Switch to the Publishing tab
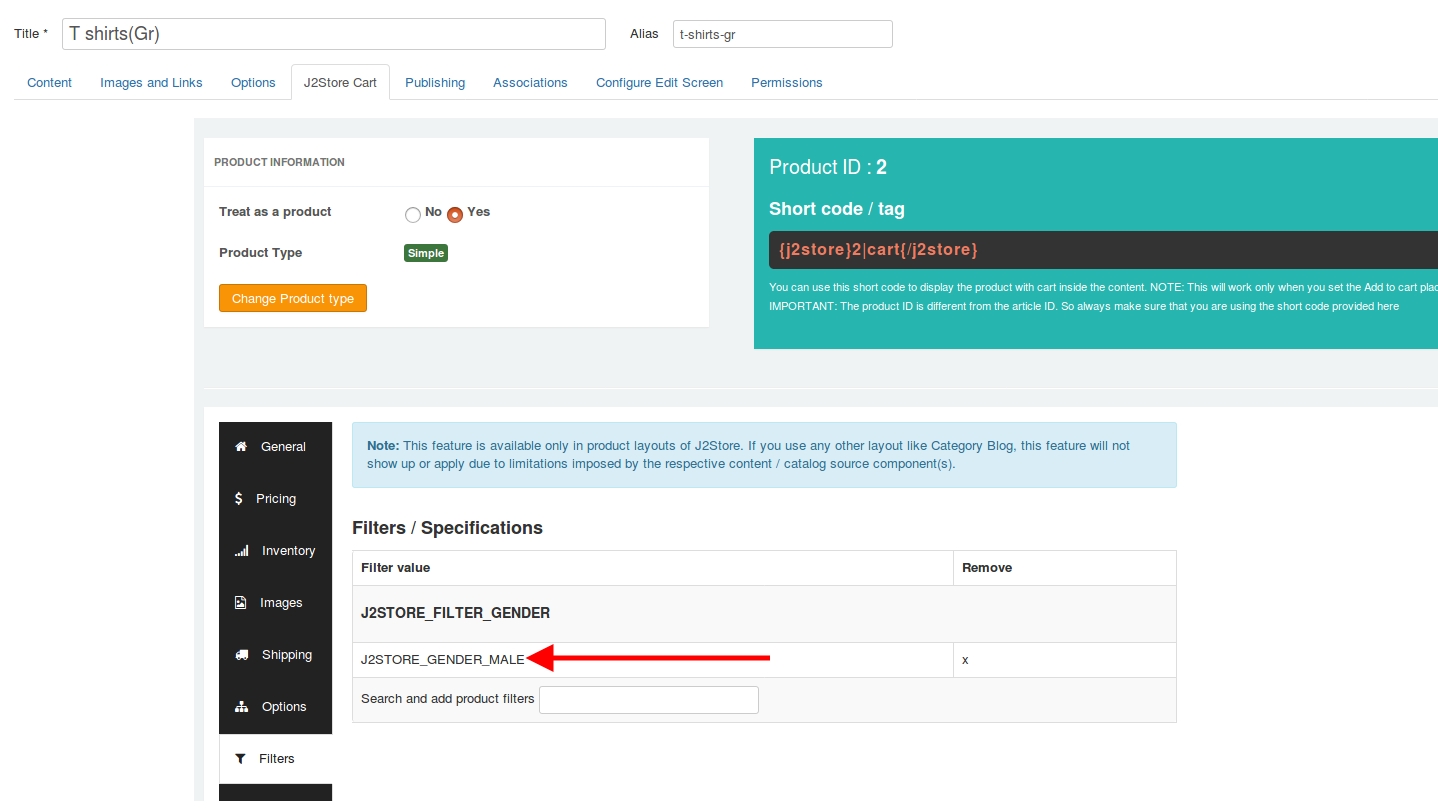1438x811 pixels. (x=435, y=83)
